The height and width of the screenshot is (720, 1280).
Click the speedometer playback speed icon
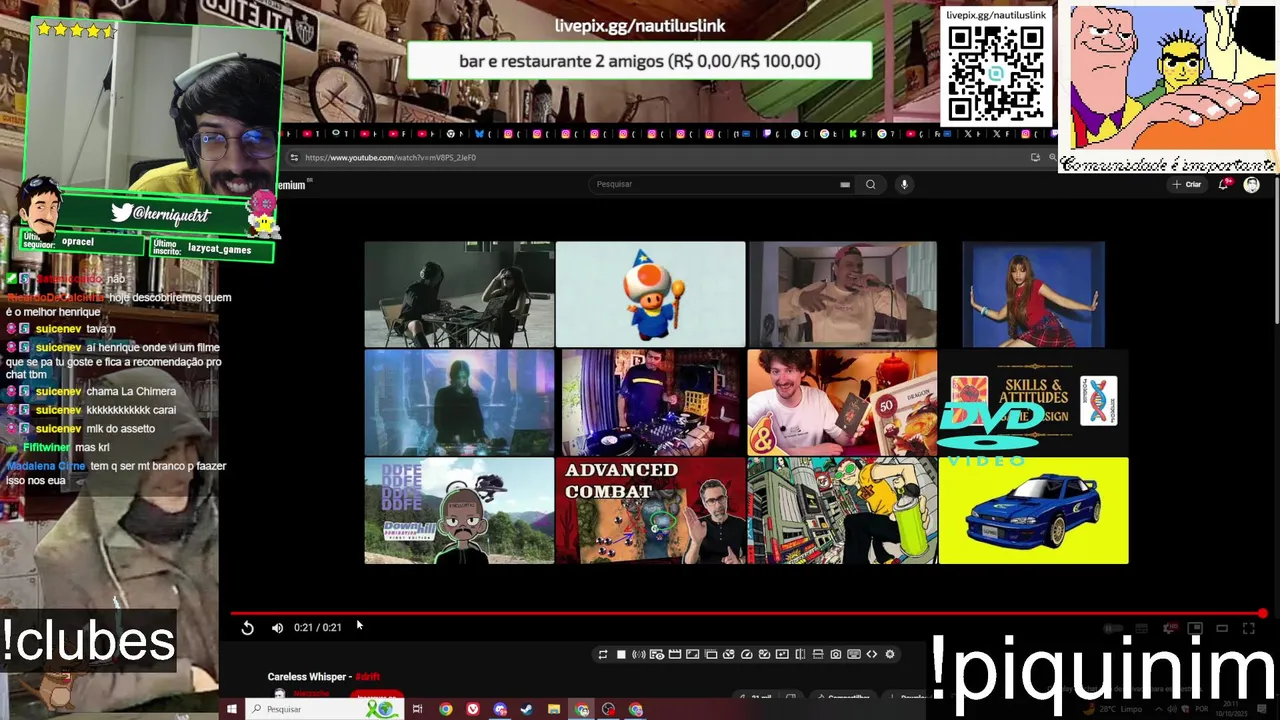click(746, 654)
